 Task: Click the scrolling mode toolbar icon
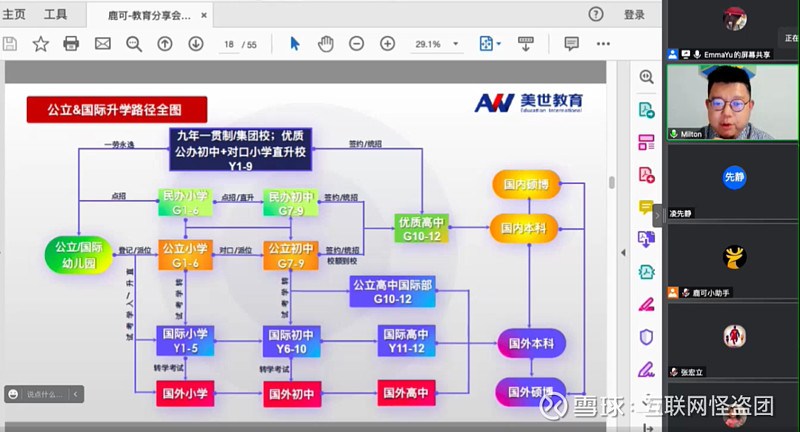tap(526, 44)
